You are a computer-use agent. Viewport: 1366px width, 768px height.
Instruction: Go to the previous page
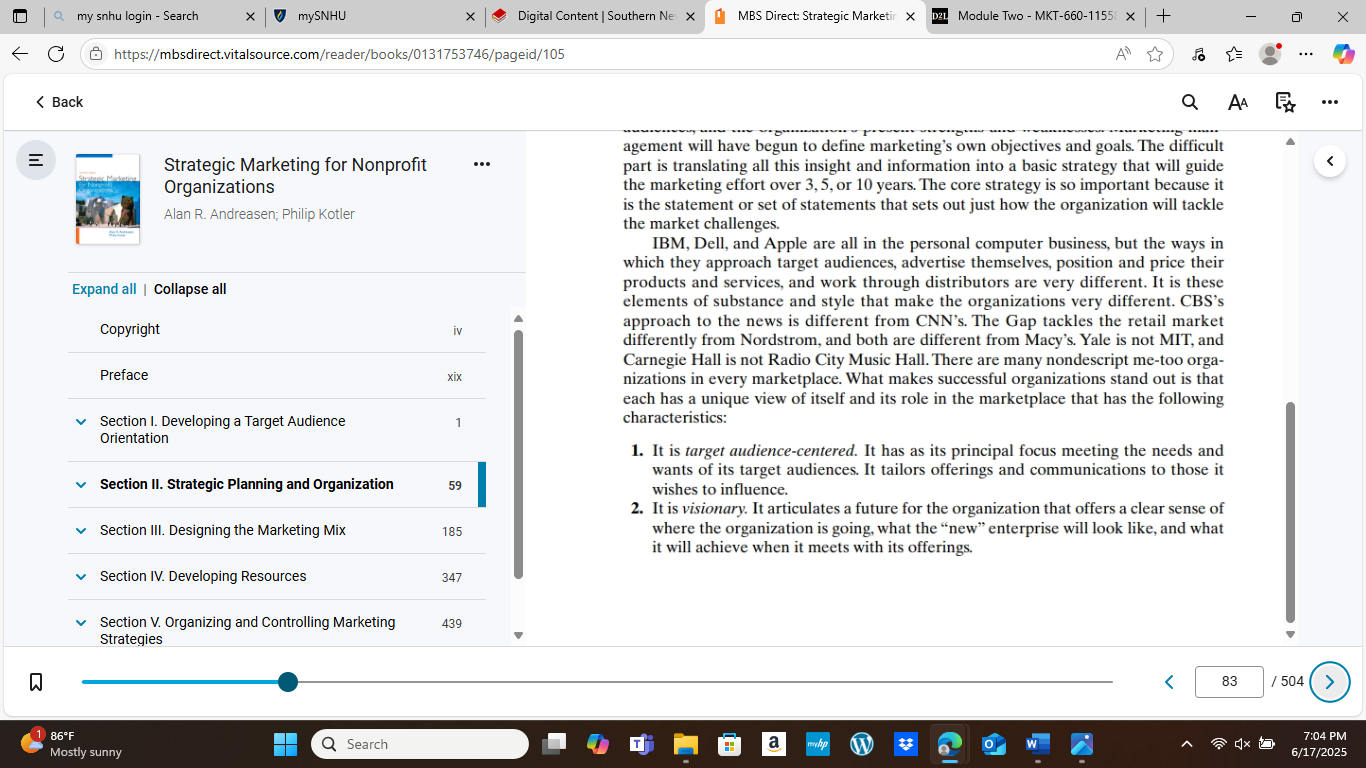pyautogui.click(x=1168, y=682)
